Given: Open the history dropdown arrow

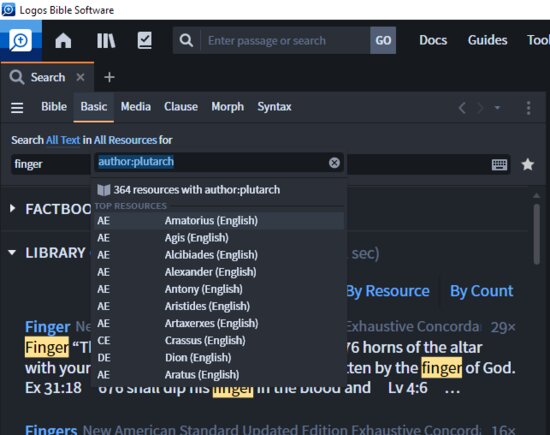Looking at the screenshot, I should click(x=497, y=108).
